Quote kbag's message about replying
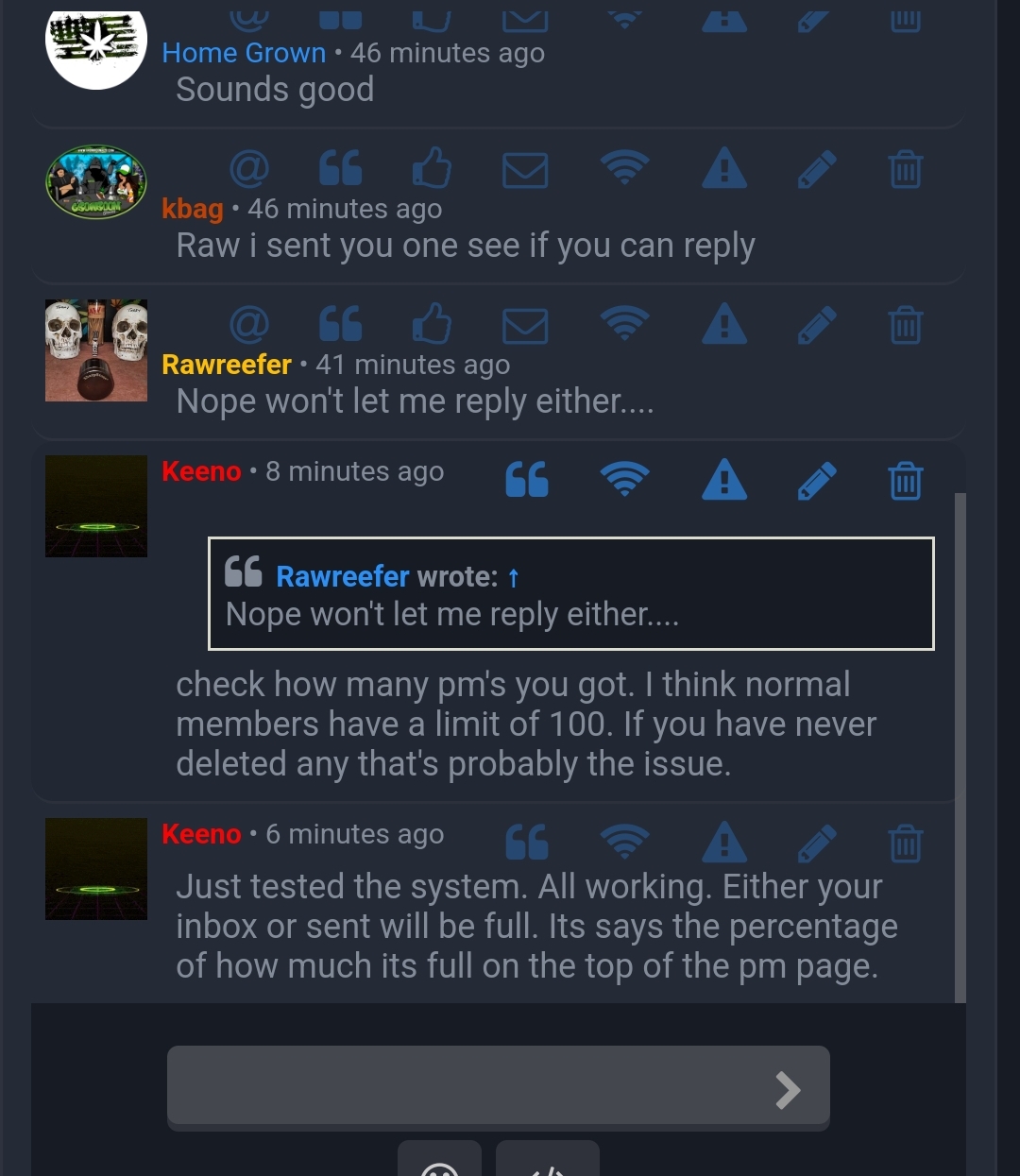 [x=341, y=168]
